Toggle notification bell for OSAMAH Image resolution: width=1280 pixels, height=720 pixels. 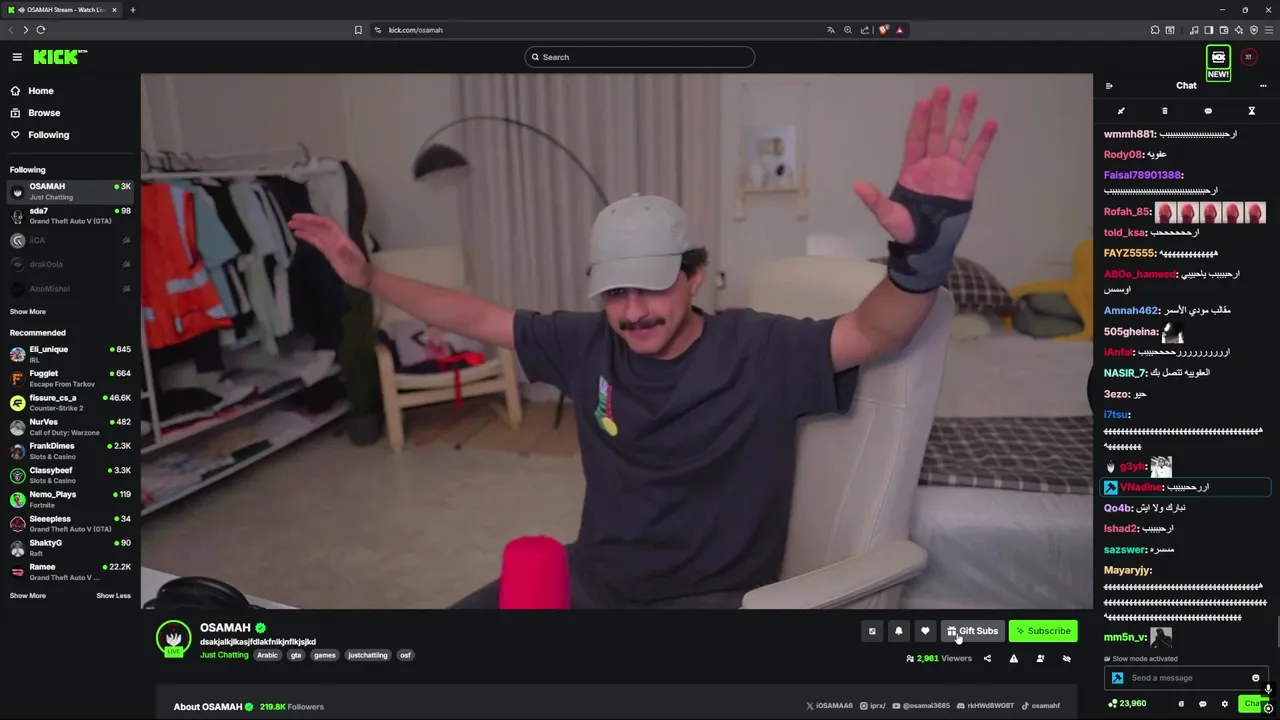coord(898,631)
